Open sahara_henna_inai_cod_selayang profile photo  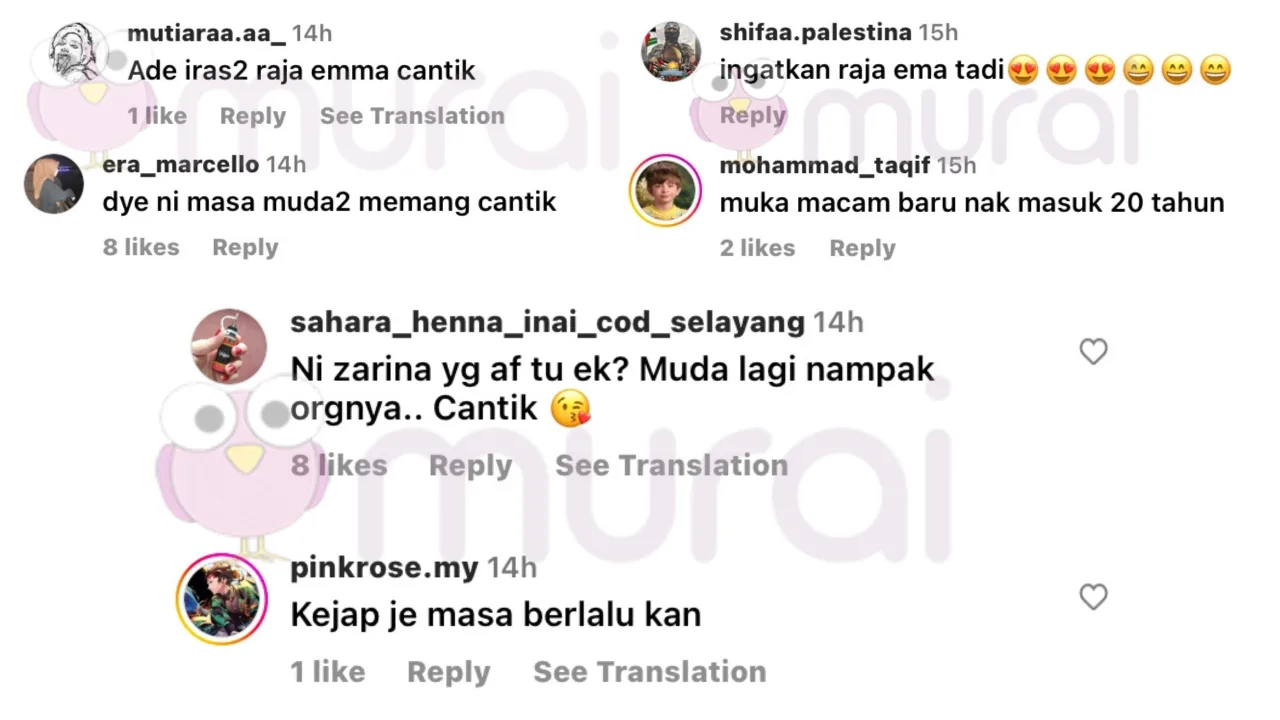(x=228, y=345)
